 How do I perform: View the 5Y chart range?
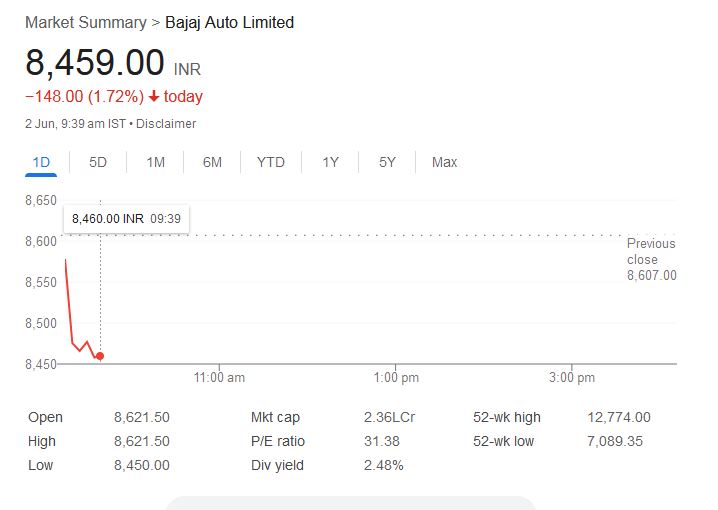tap(387, 162)
